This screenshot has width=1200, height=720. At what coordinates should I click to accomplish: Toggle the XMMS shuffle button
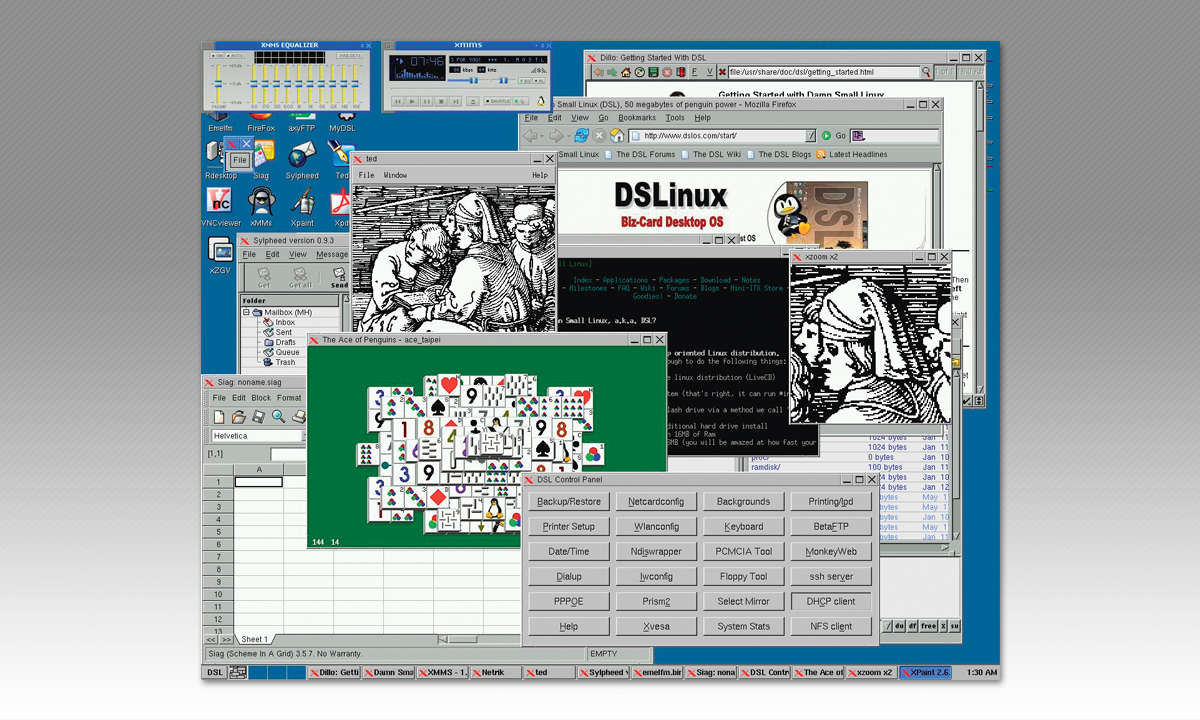499,101
